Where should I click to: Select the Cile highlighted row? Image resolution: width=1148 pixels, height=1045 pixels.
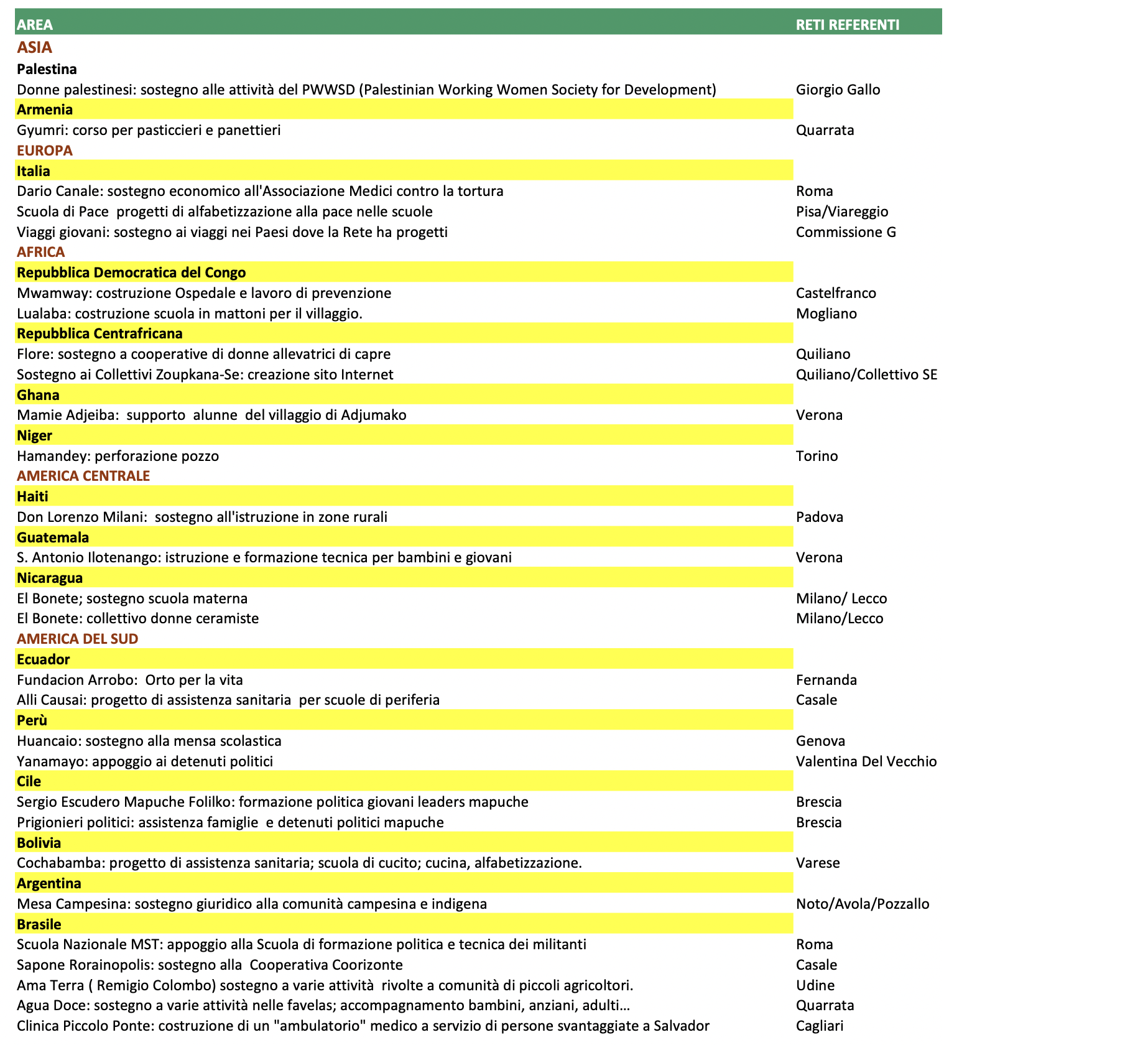pos(404,781)
